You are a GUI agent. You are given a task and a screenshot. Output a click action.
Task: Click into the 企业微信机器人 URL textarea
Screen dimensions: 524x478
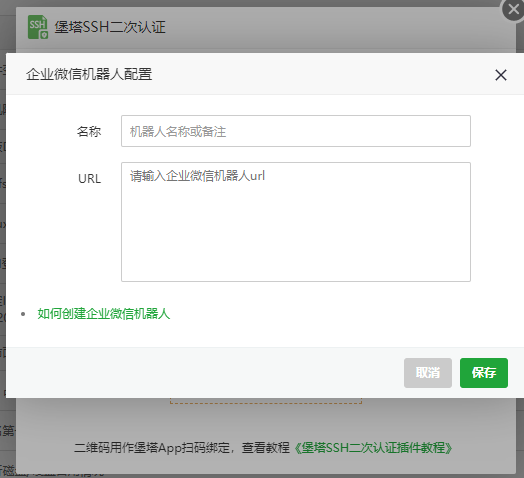click(296, 222)
